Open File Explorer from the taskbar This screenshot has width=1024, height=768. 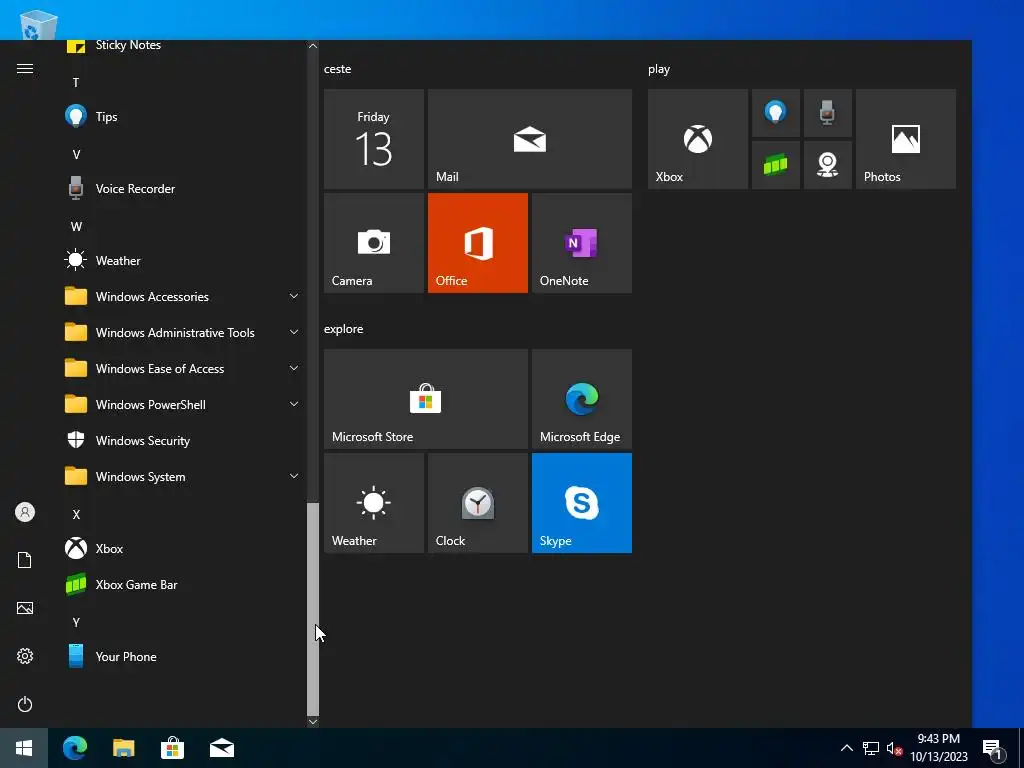coord(123,748)
